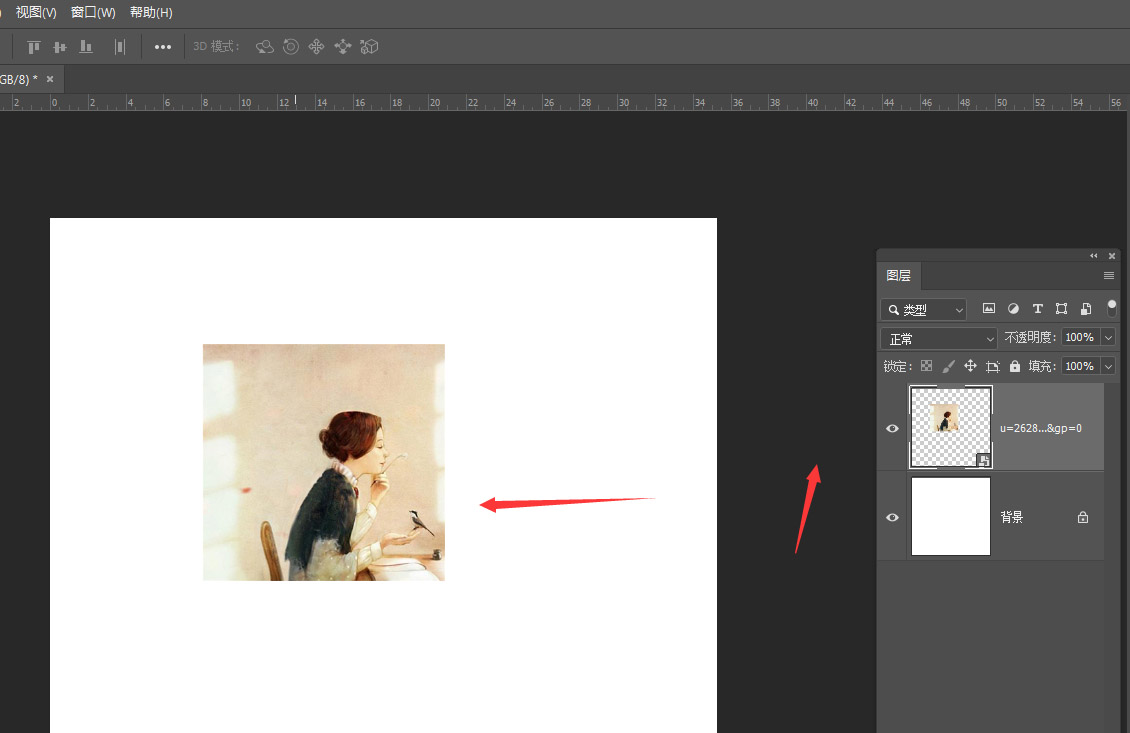Image resolution: width=1130 pixels, height=733 pixels.
Task: Hide the u=2628...&gp=0 layer
Action: (891, 428)
